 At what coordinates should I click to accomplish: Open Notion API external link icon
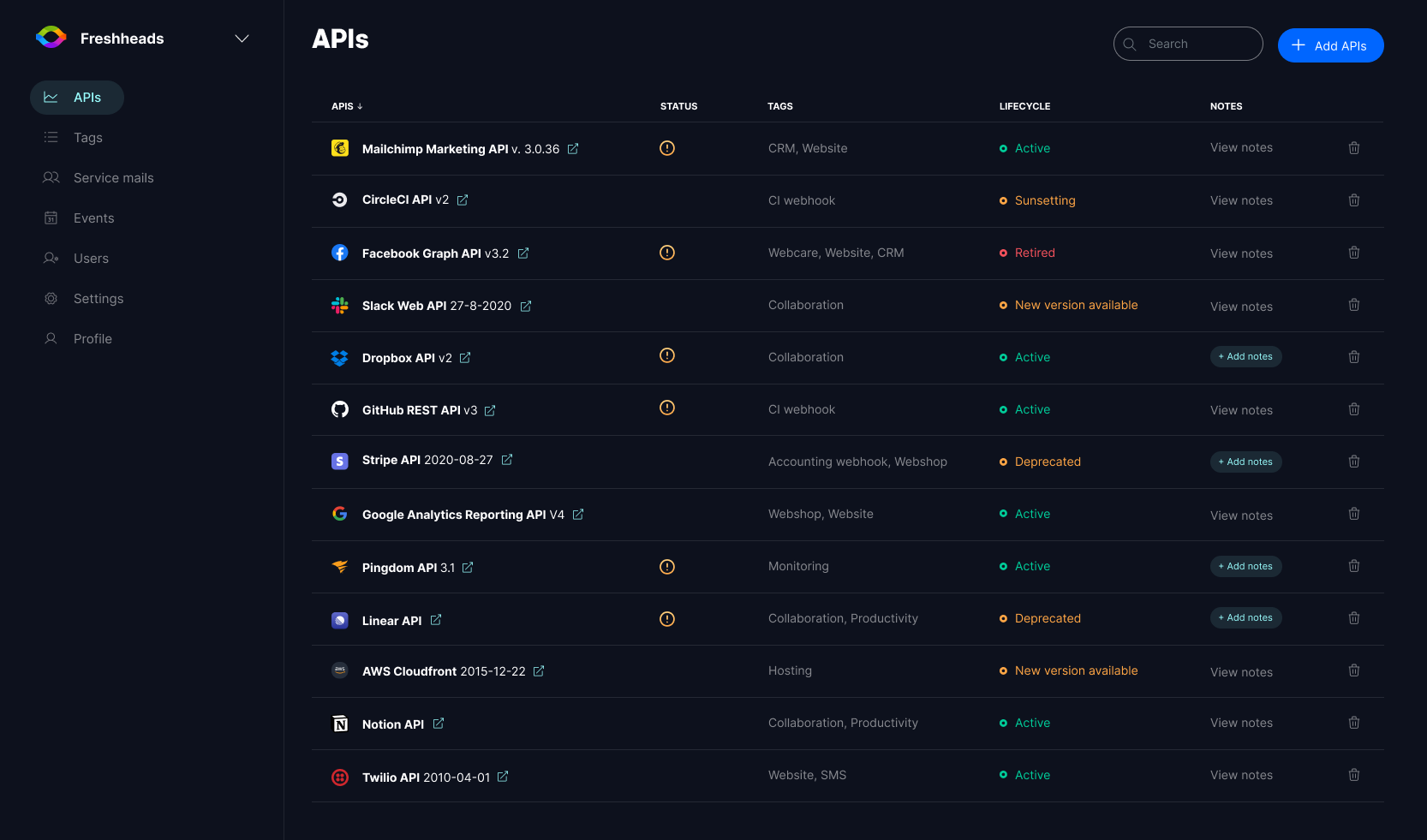pyautogui.click(x=439, y=724)
